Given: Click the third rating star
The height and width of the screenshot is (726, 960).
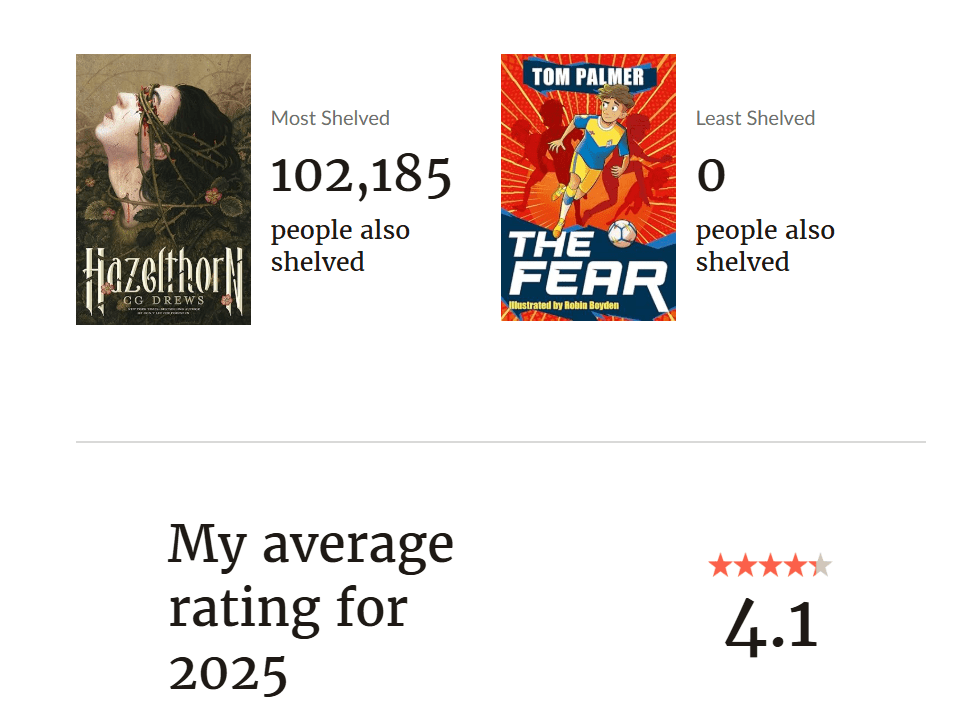Looking at the screenshot, I should [x=769, y=566].
